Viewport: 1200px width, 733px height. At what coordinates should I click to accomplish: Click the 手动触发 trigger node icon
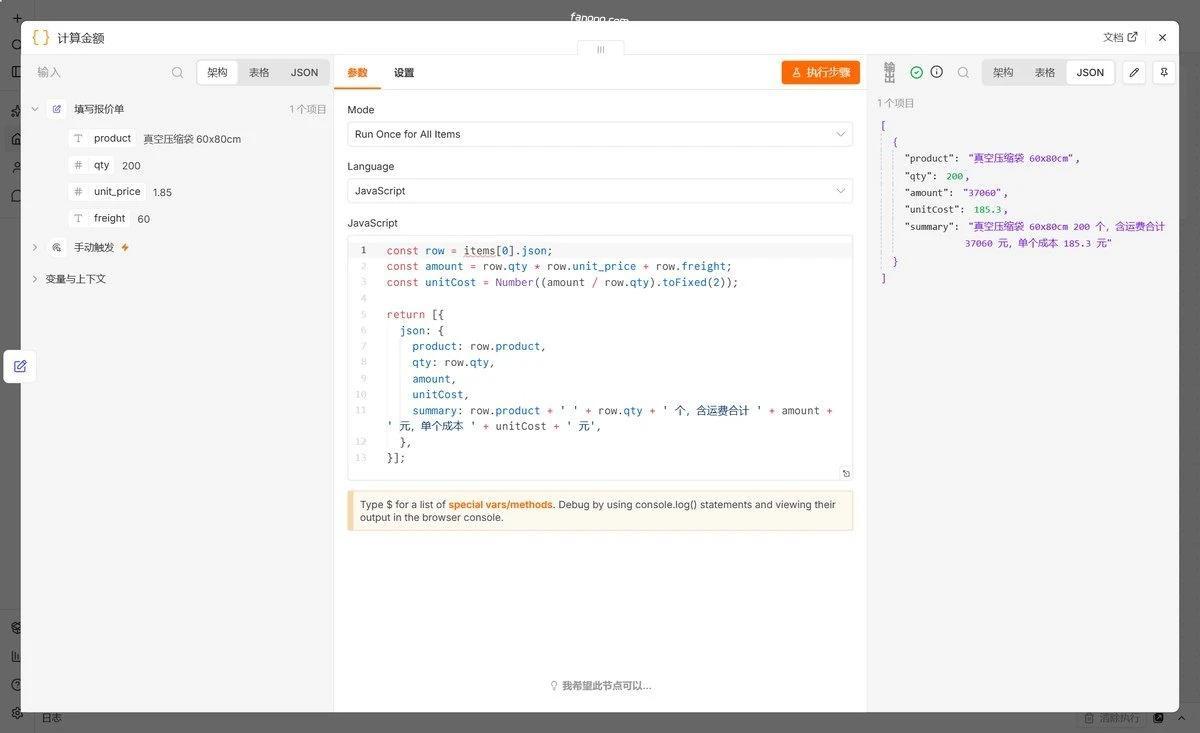tap(57, 247)
